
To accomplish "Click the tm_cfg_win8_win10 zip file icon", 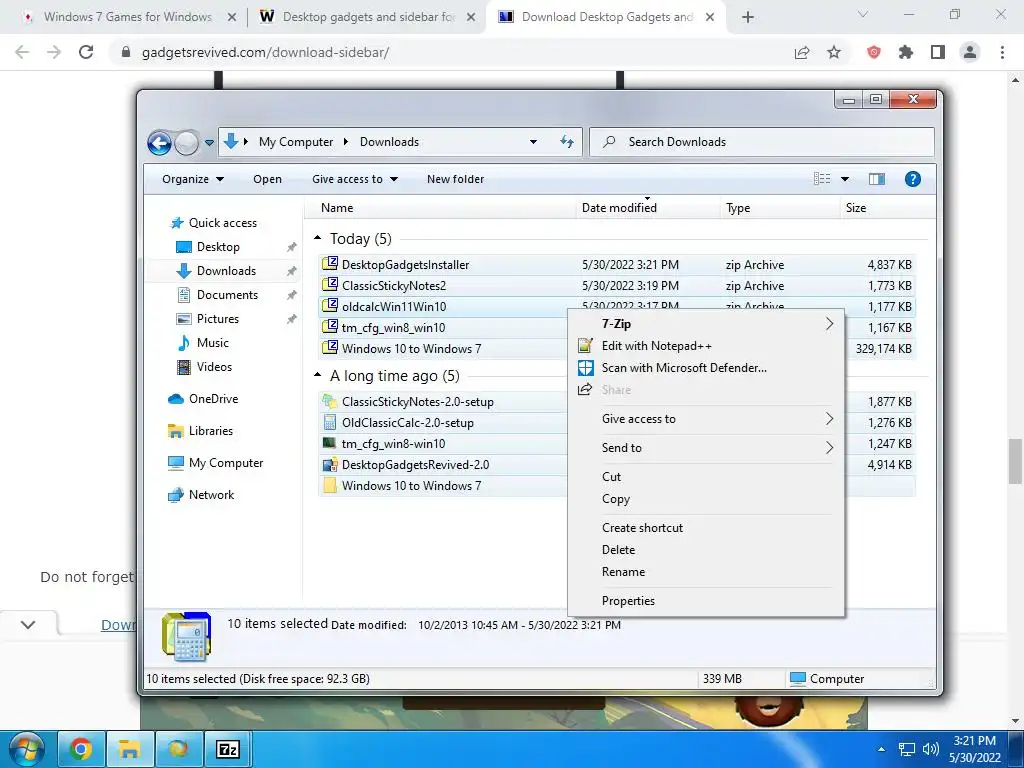I will [x=330, y=327].
